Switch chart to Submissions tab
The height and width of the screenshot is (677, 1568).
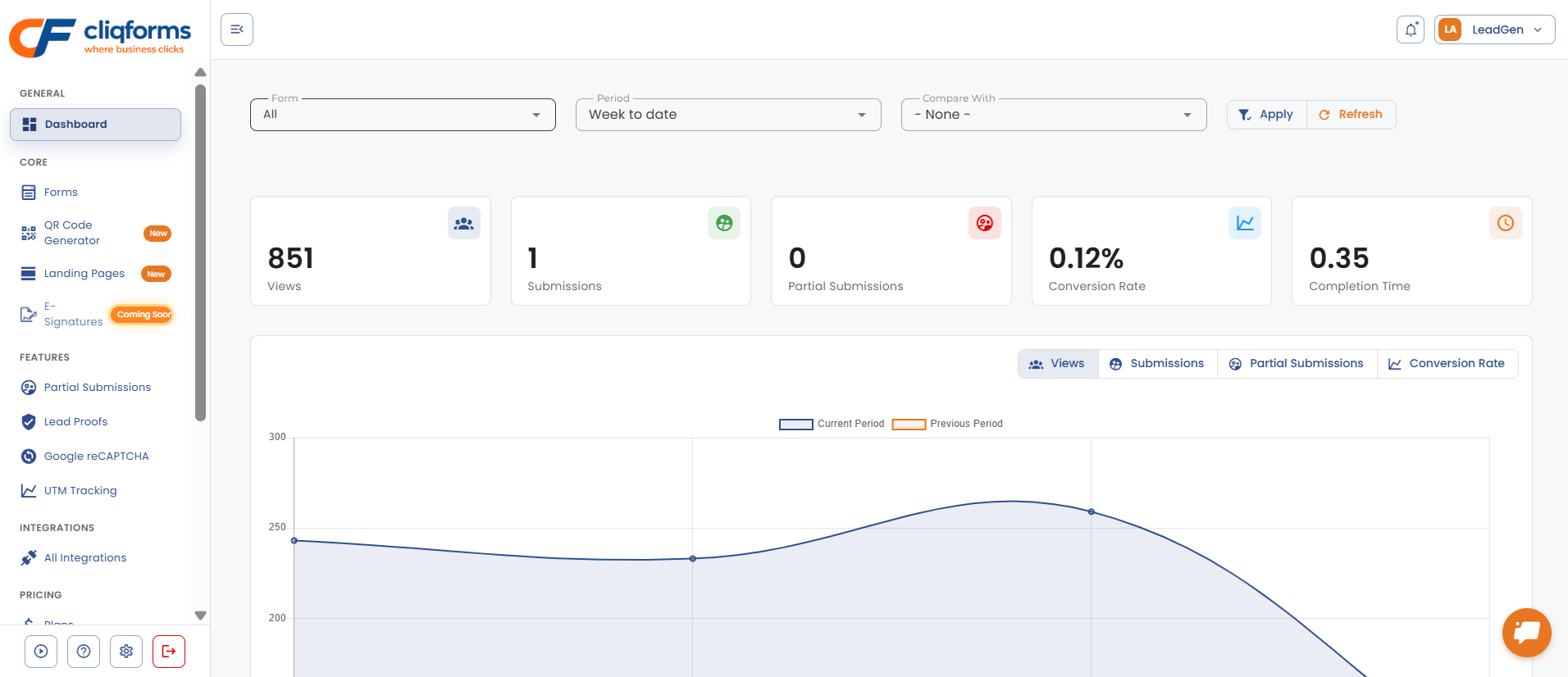click(x=1158, y=364)
